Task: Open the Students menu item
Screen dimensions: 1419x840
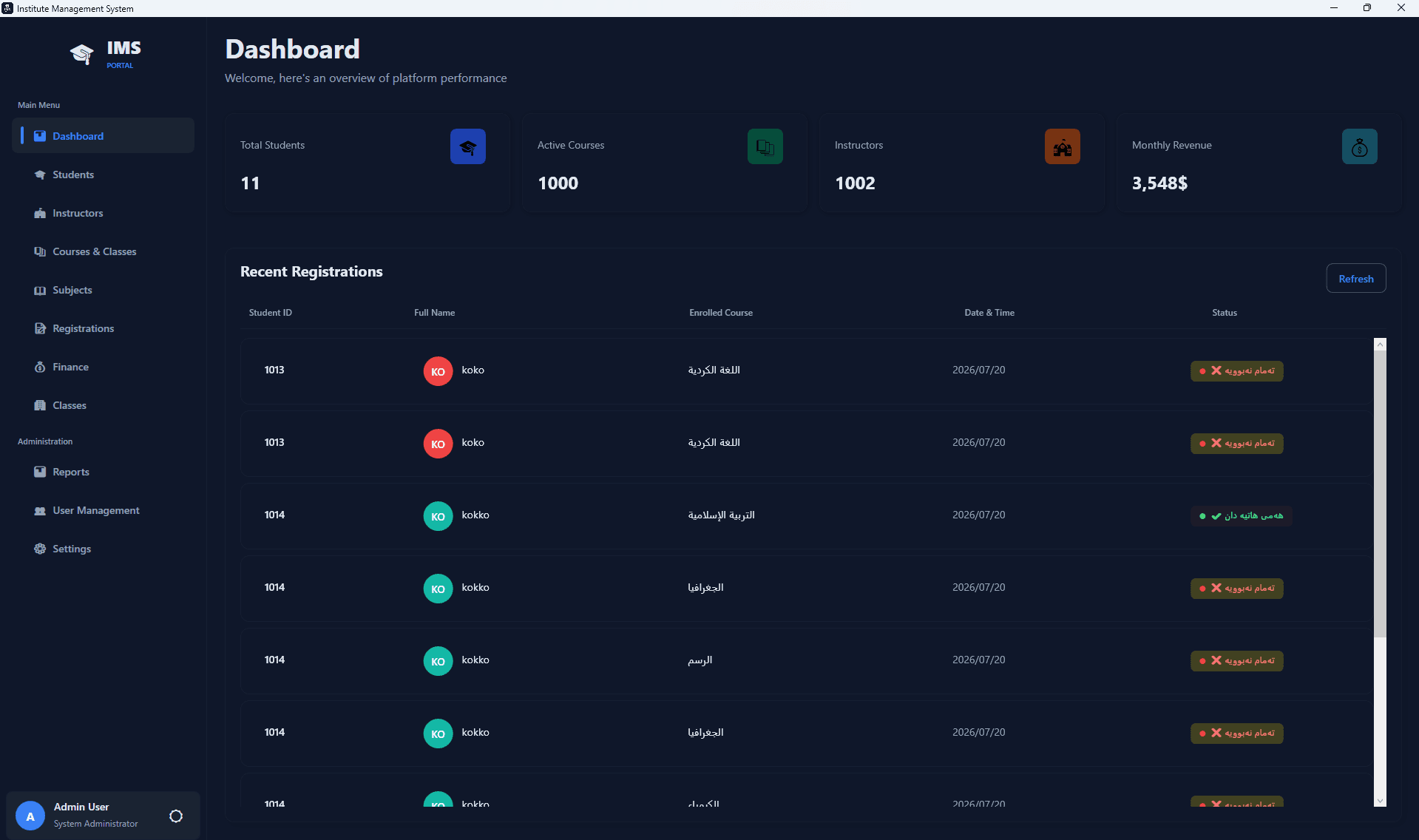Action: (103, 175)
